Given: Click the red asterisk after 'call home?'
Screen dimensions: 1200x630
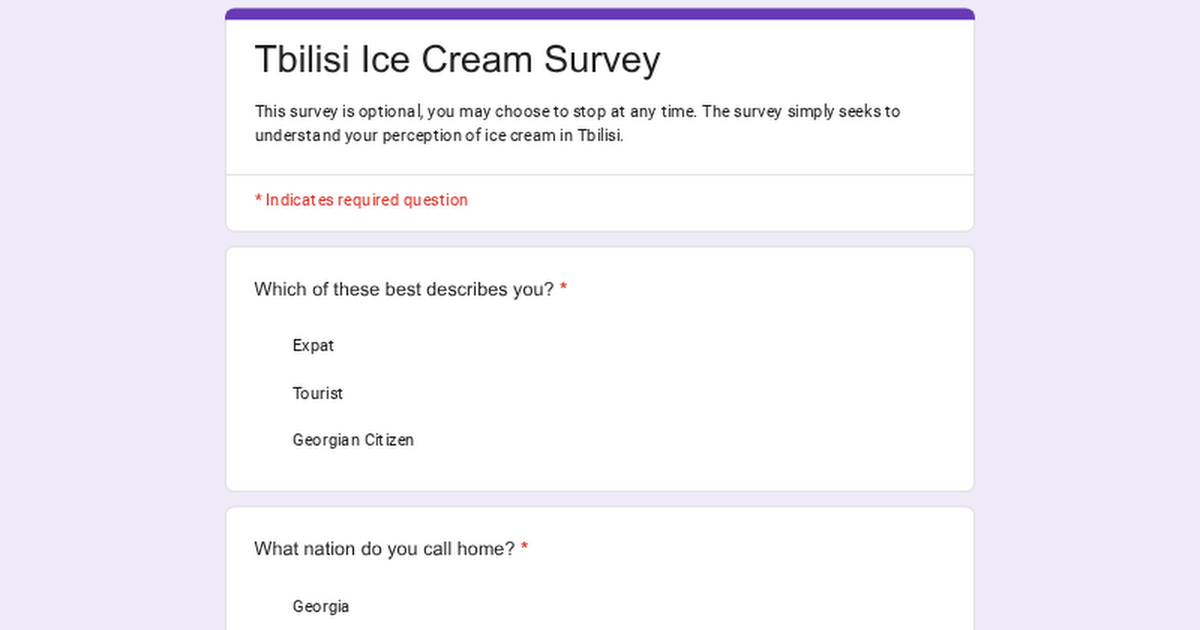Looking at the screenshot, I should 525,548.
